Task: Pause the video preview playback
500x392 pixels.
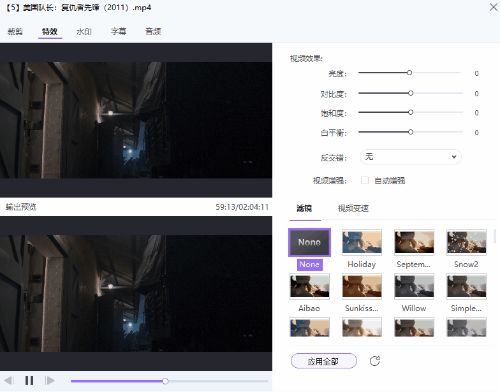Action: [x=29, y=380]
